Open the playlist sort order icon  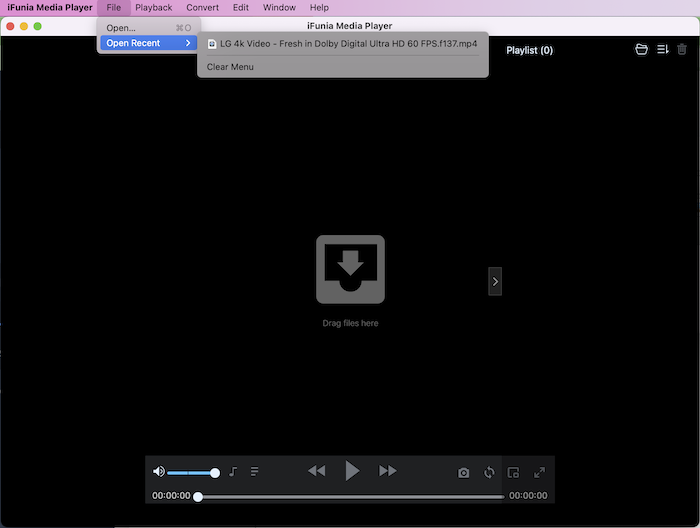pyautogui.click(x=663, y=50)
